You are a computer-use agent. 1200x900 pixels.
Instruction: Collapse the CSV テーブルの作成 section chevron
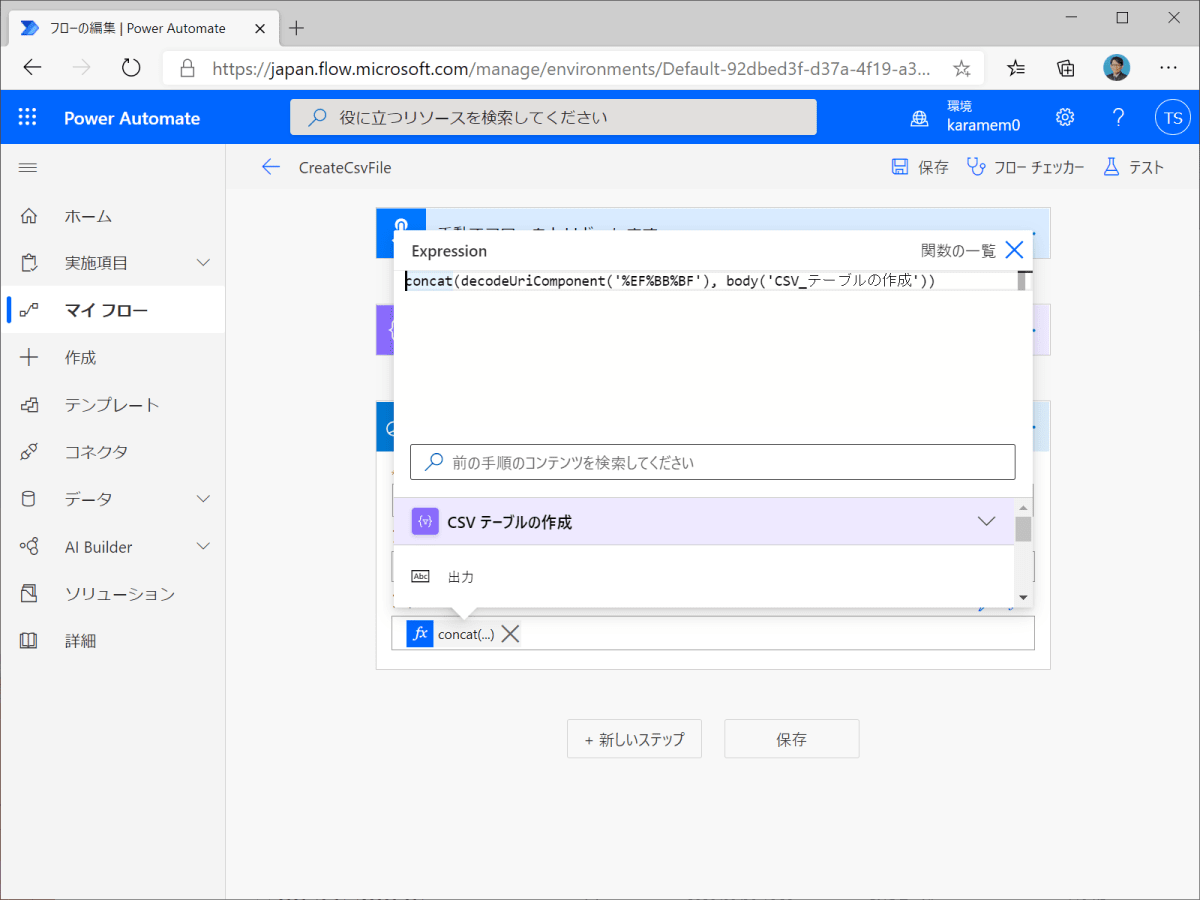click(986, 521)
